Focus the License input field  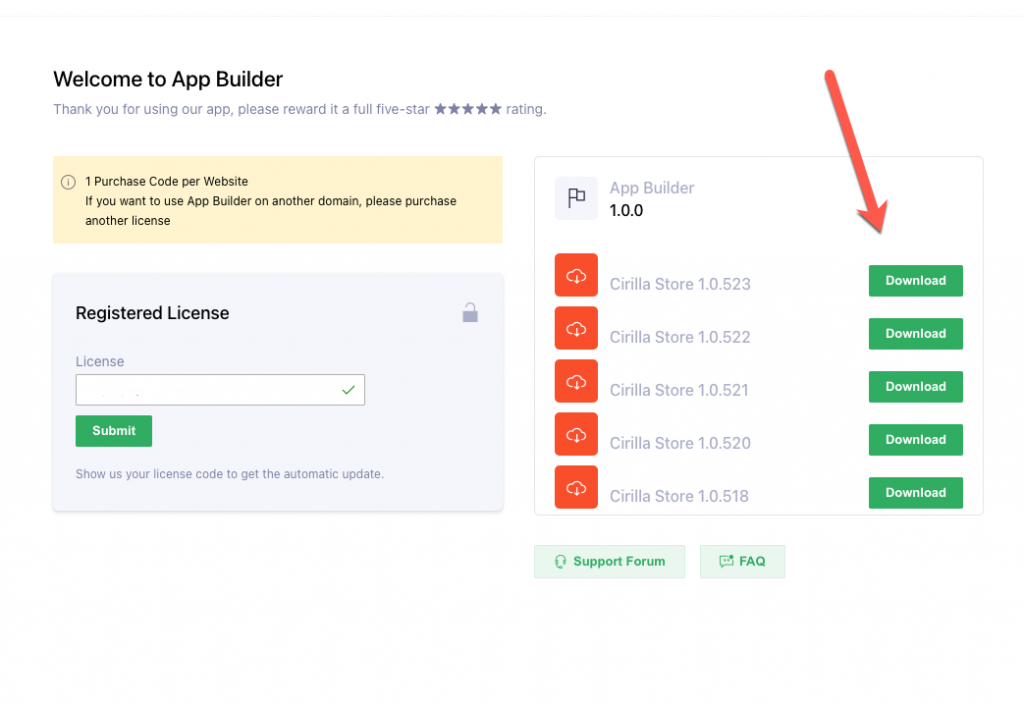[x=220, y=390]
